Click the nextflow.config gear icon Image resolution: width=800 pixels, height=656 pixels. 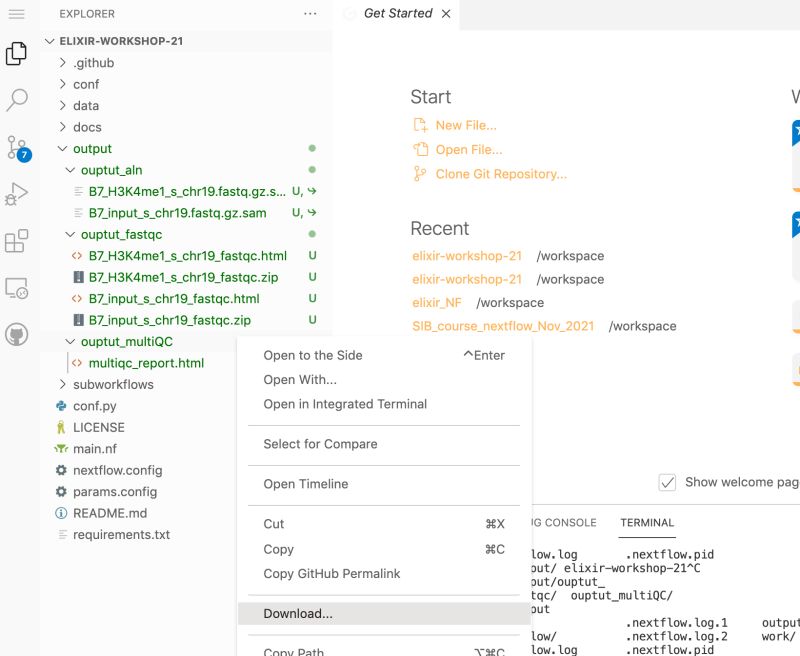tap(61, 470)
